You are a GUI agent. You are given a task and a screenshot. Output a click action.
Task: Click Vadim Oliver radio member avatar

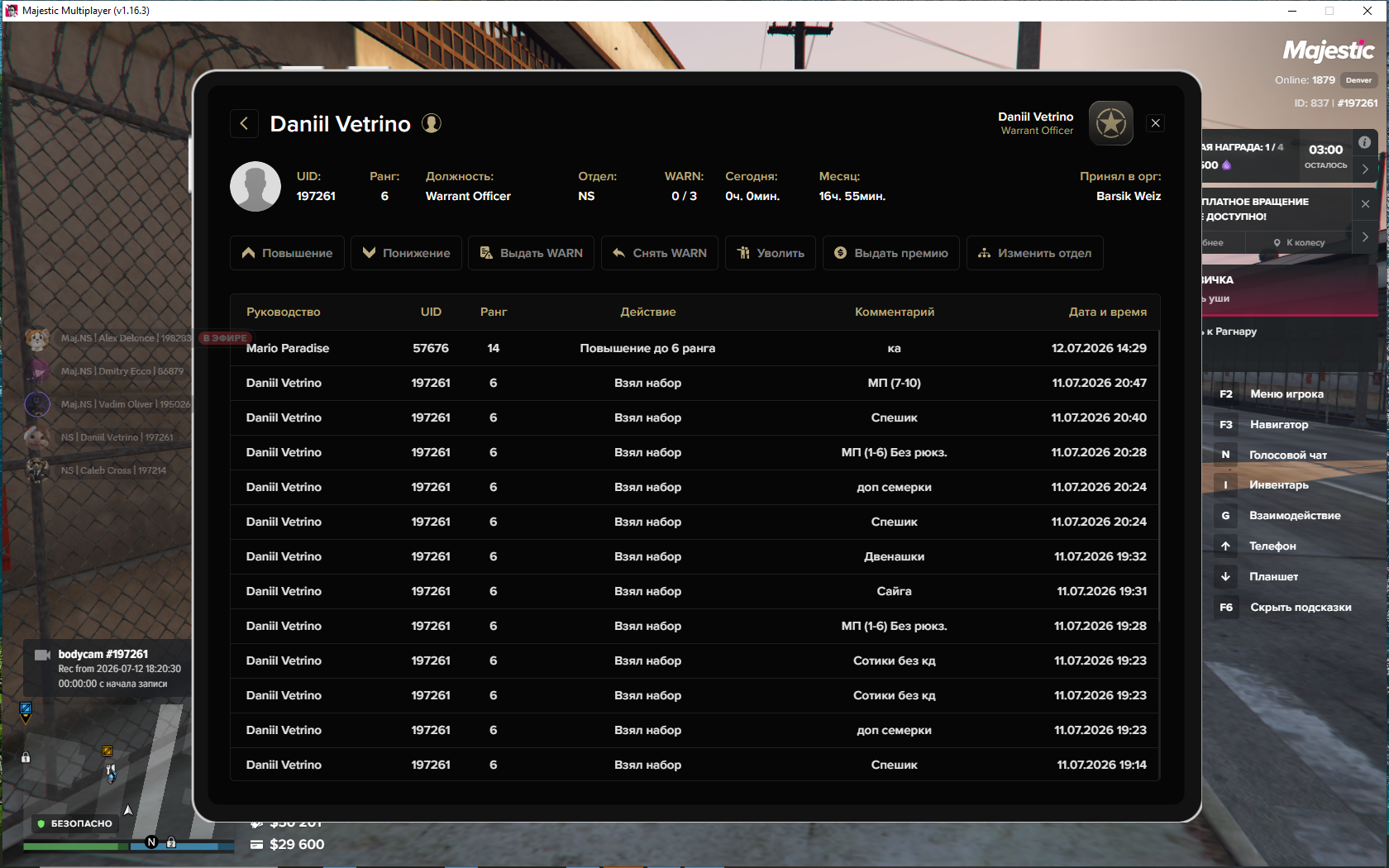[36, 404]
